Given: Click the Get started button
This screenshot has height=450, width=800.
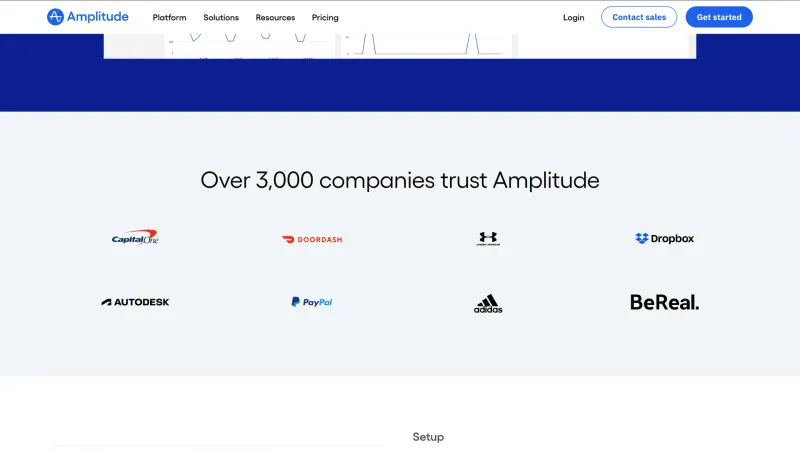Looking at the screenshot, I should [719, 17].
